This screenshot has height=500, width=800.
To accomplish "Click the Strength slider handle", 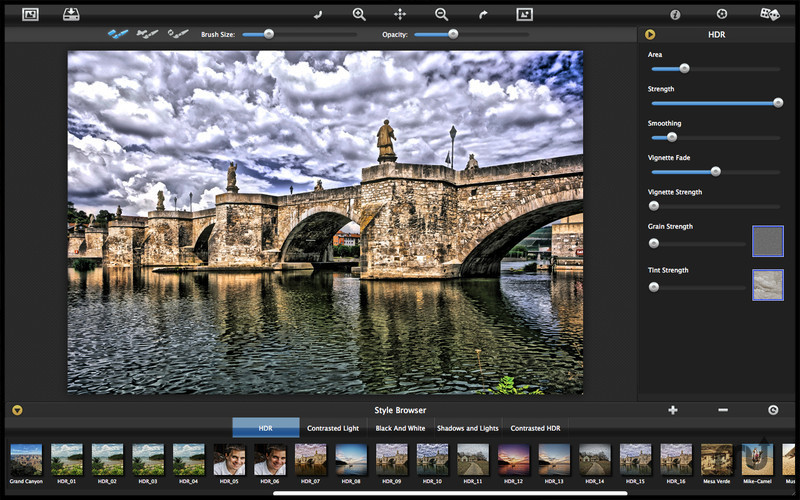I will (777, 102).
